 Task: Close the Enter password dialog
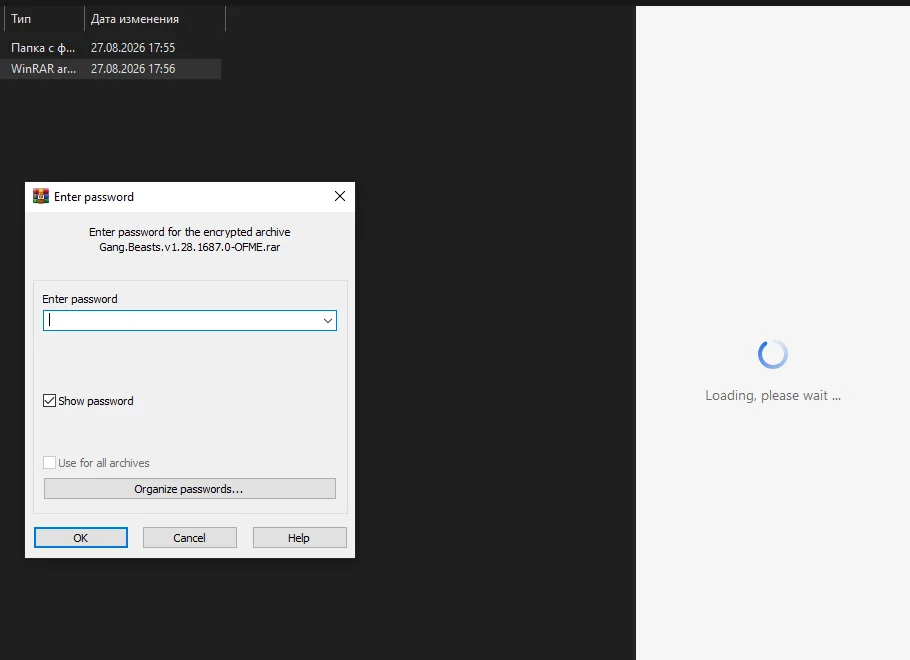click(340, 196)
